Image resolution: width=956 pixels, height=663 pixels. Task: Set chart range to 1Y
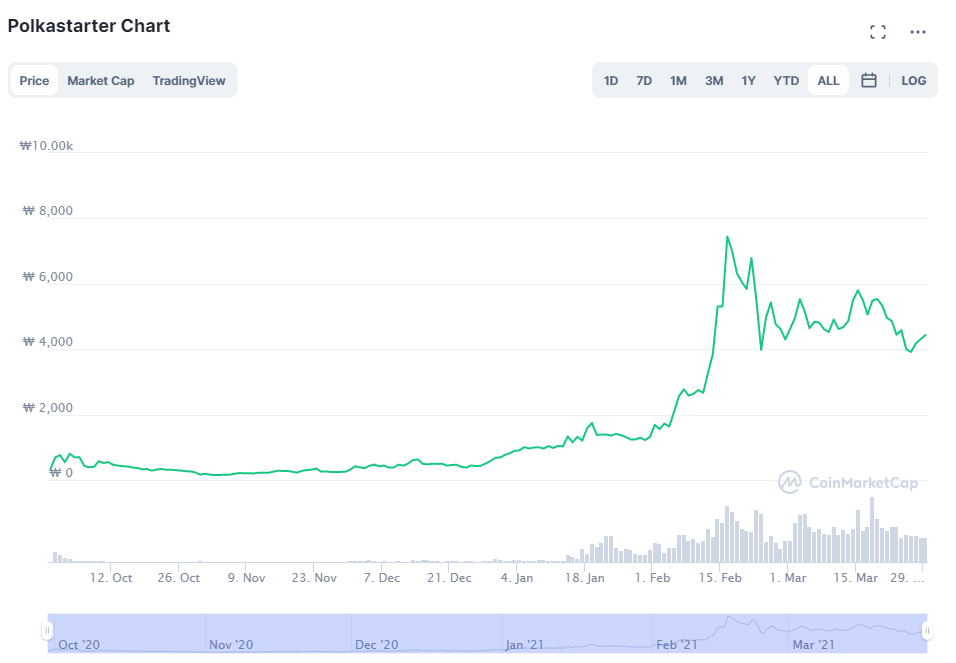pyautogui.click(x=748, y=81)
